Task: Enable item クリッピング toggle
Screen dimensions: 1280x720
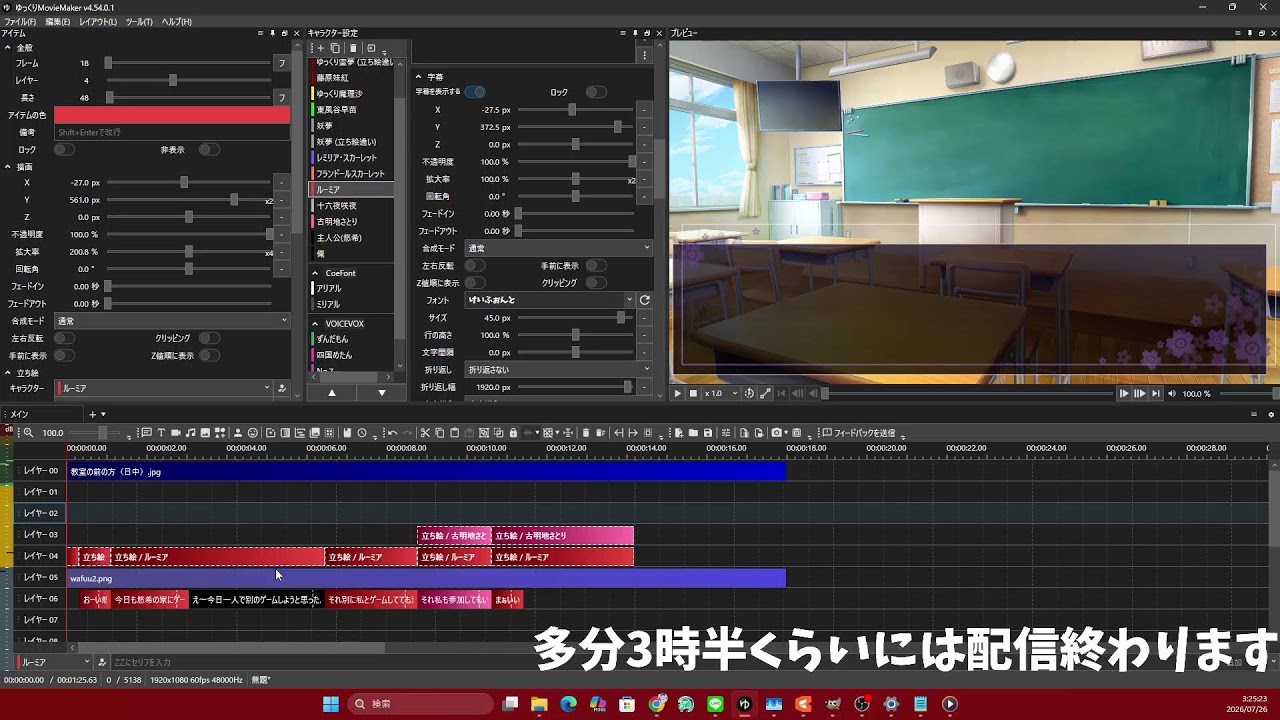Action: pos(209,338)
